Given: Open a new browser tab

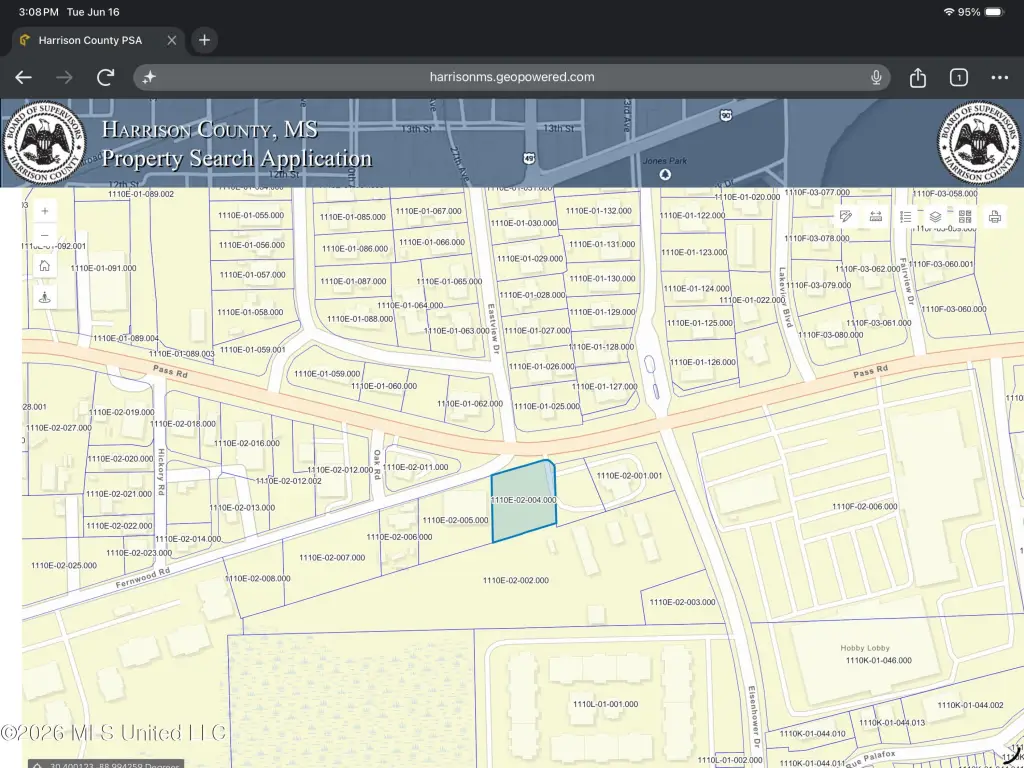Looking at the screenshot, I should [x=204, y=40].
